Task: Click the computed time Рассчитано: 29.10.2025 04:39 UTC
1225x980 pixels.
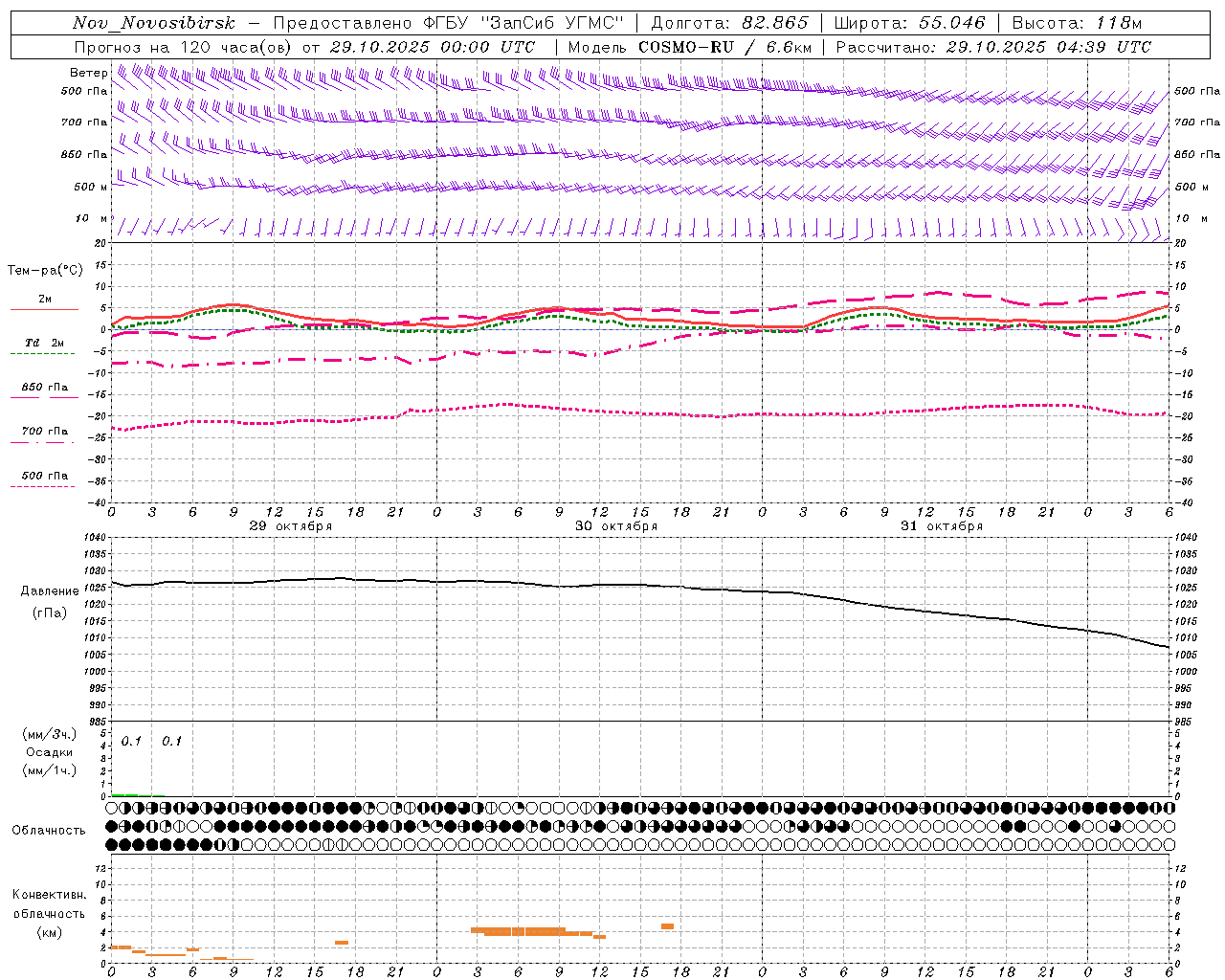Action: point(993,47)
